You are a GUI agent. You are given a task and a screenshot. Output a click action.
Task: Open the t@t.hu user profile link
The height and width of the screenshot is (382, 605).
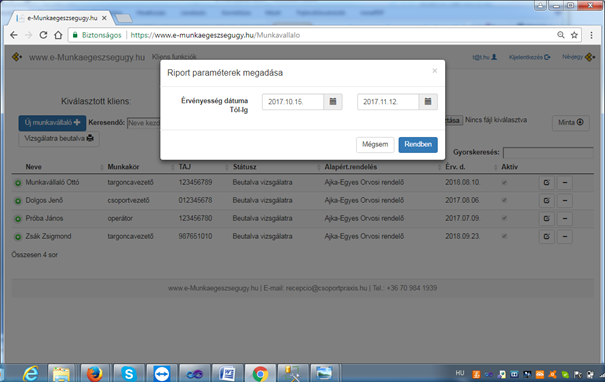pyautogui.click(x=485, y=57)
